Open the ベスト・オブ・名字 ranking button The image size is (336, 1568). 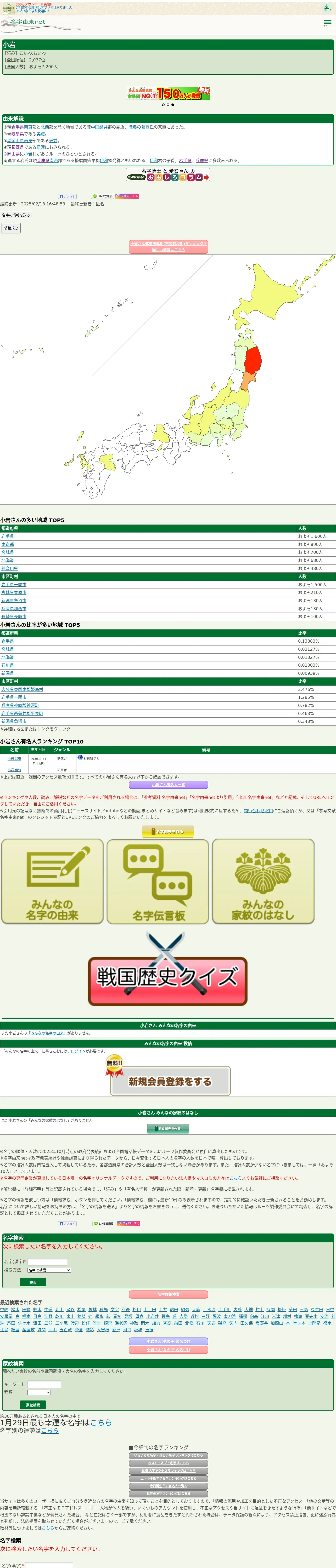point(168,1463)
